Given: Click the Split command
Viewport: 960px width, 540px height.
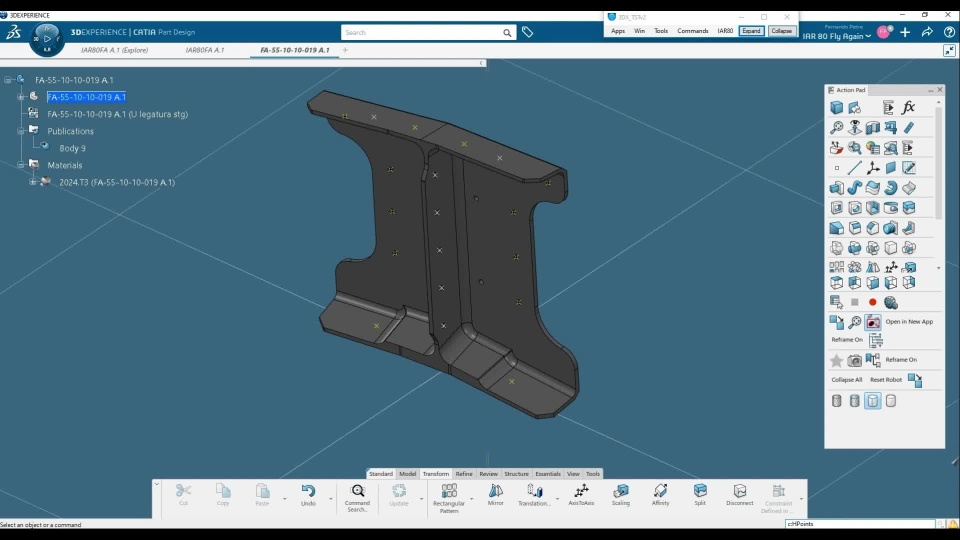Looking at the screenshot, I should (x=700, y=495).
